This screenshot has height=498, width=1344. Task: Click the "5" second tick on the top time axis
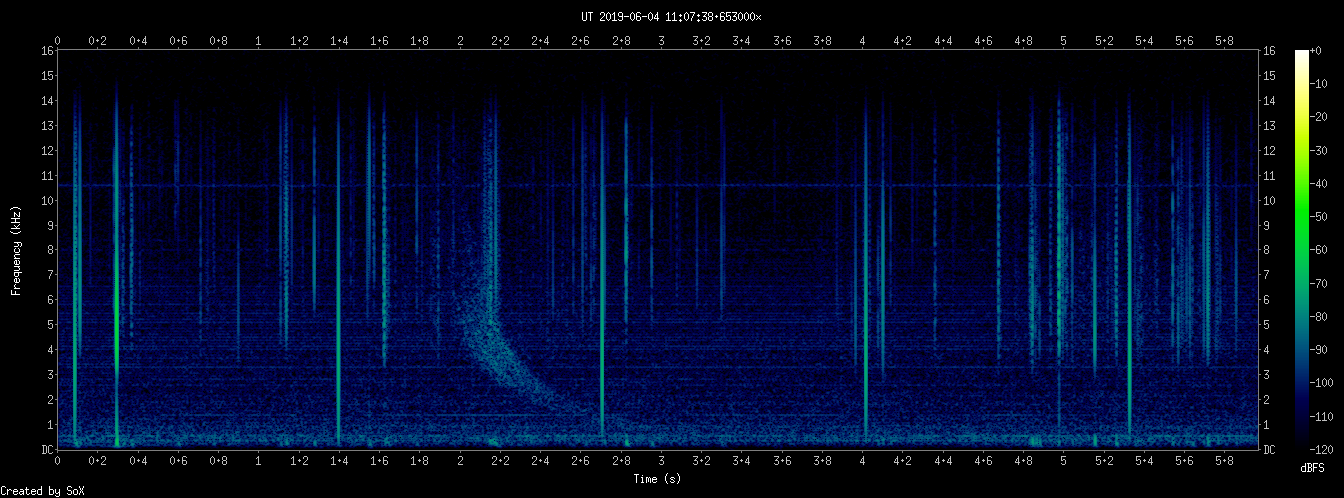1064,41
